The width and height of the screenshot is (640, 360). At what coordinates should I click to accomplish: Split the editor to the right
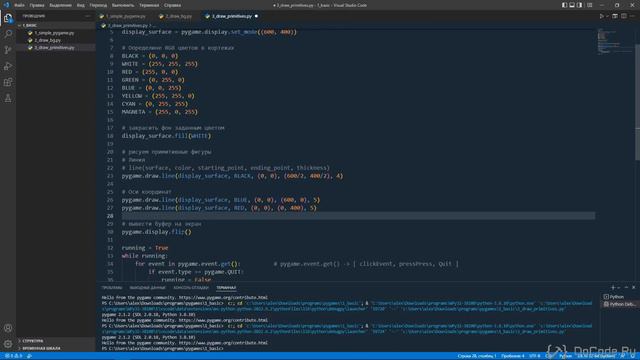624,16
